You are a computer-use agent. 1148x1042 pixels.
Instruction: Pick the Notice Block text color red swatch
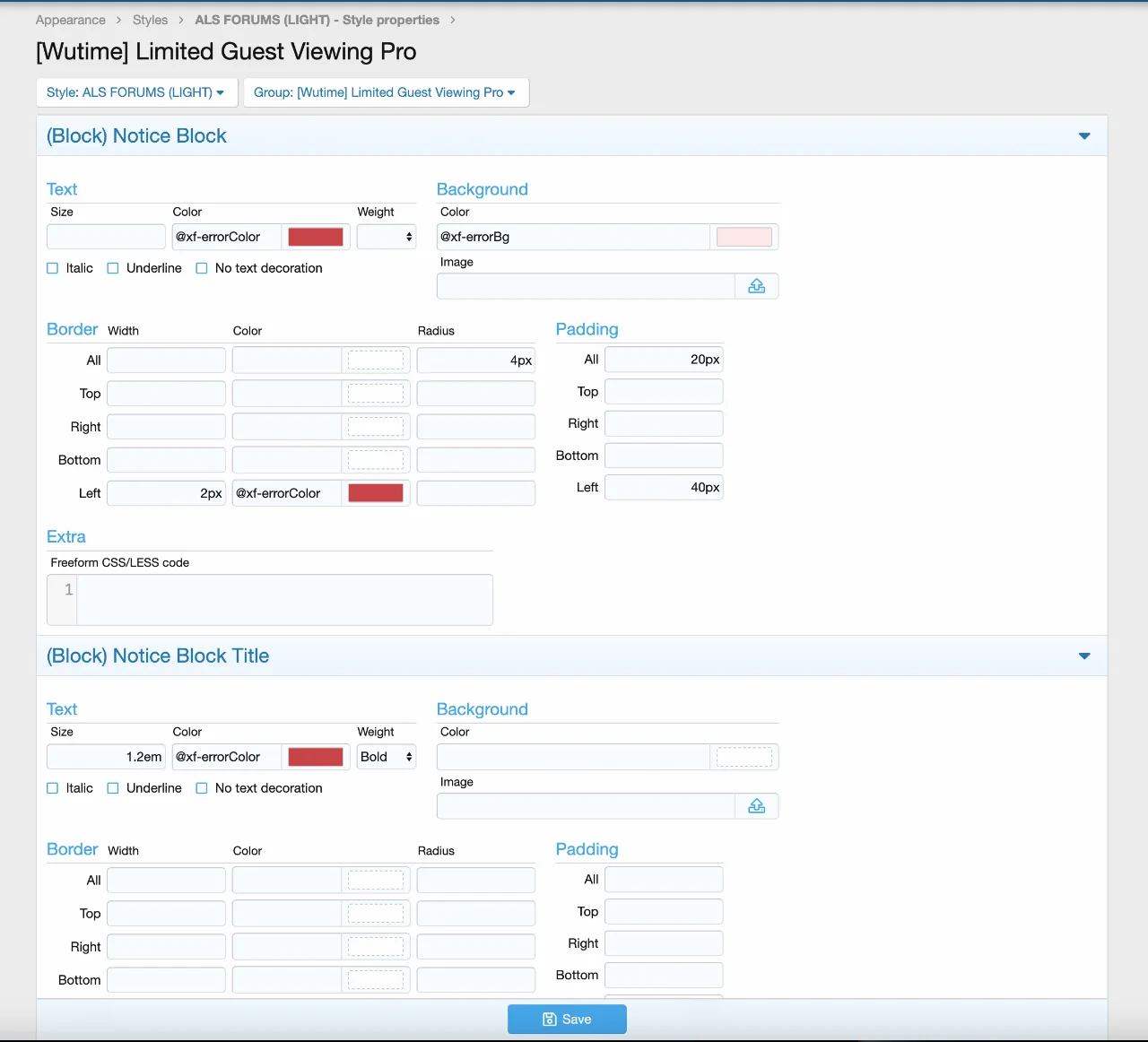(x=316, y=237)
